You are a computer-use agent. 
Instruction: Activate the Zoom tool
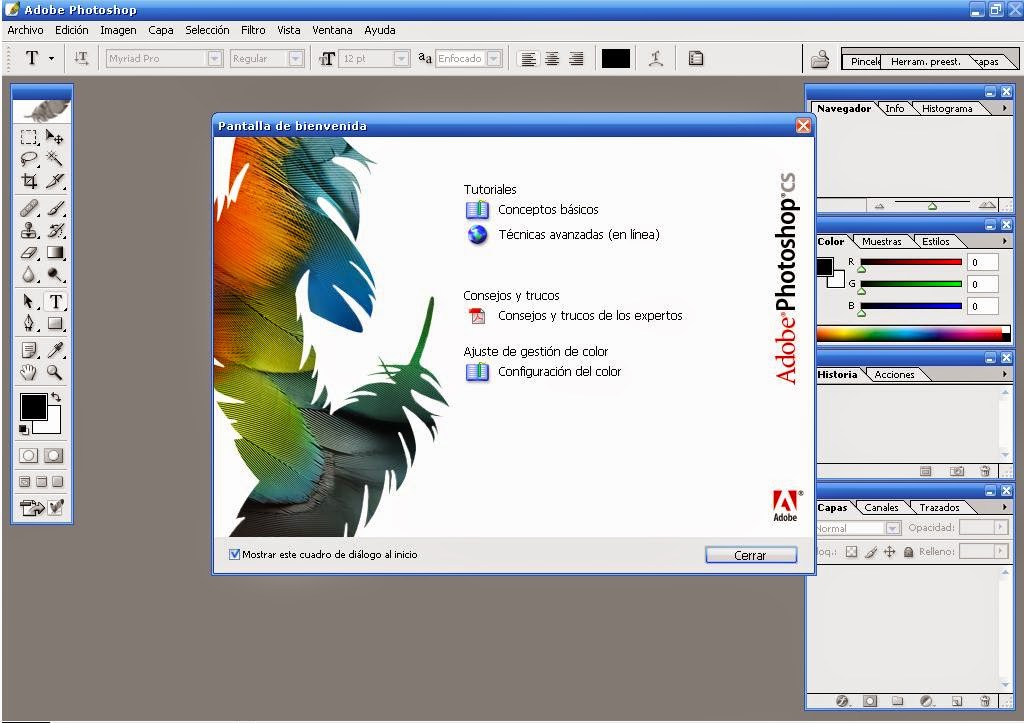click(57, 372)
